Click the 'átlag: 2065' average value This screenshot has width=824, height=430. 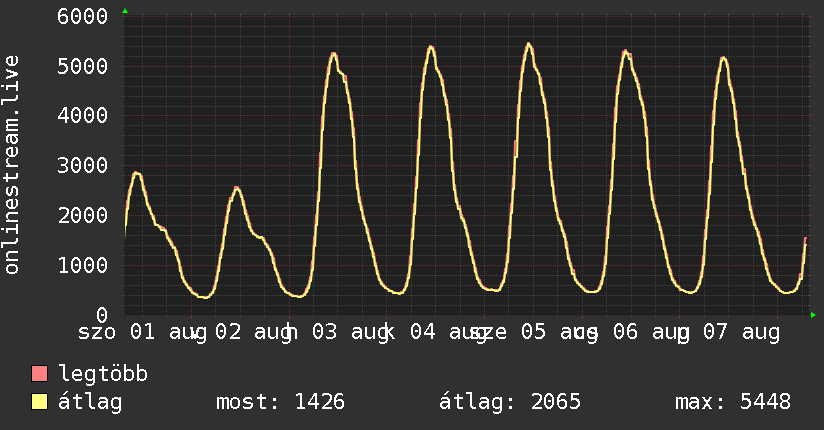[x=510, y=402]
